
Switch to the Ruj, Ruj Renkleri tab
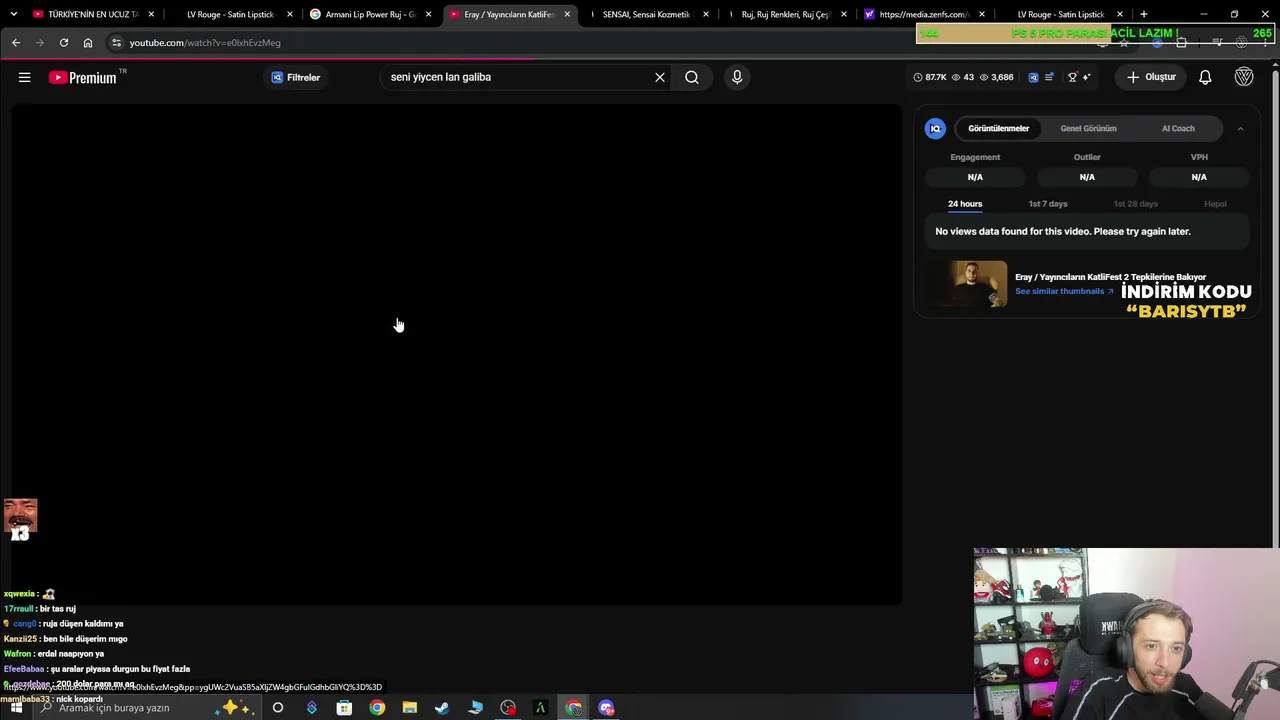pyautogui.click(x=786, y=14)
